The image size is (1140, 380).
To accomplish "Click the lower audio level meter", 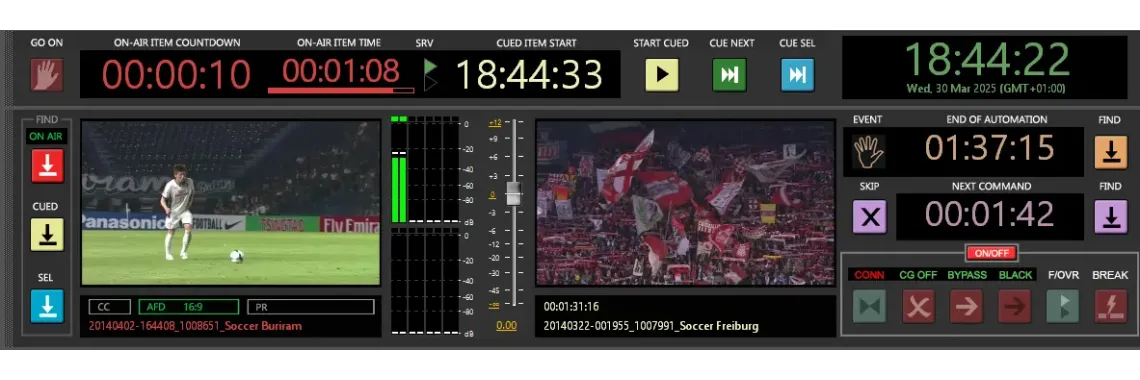I will point(425,282).
